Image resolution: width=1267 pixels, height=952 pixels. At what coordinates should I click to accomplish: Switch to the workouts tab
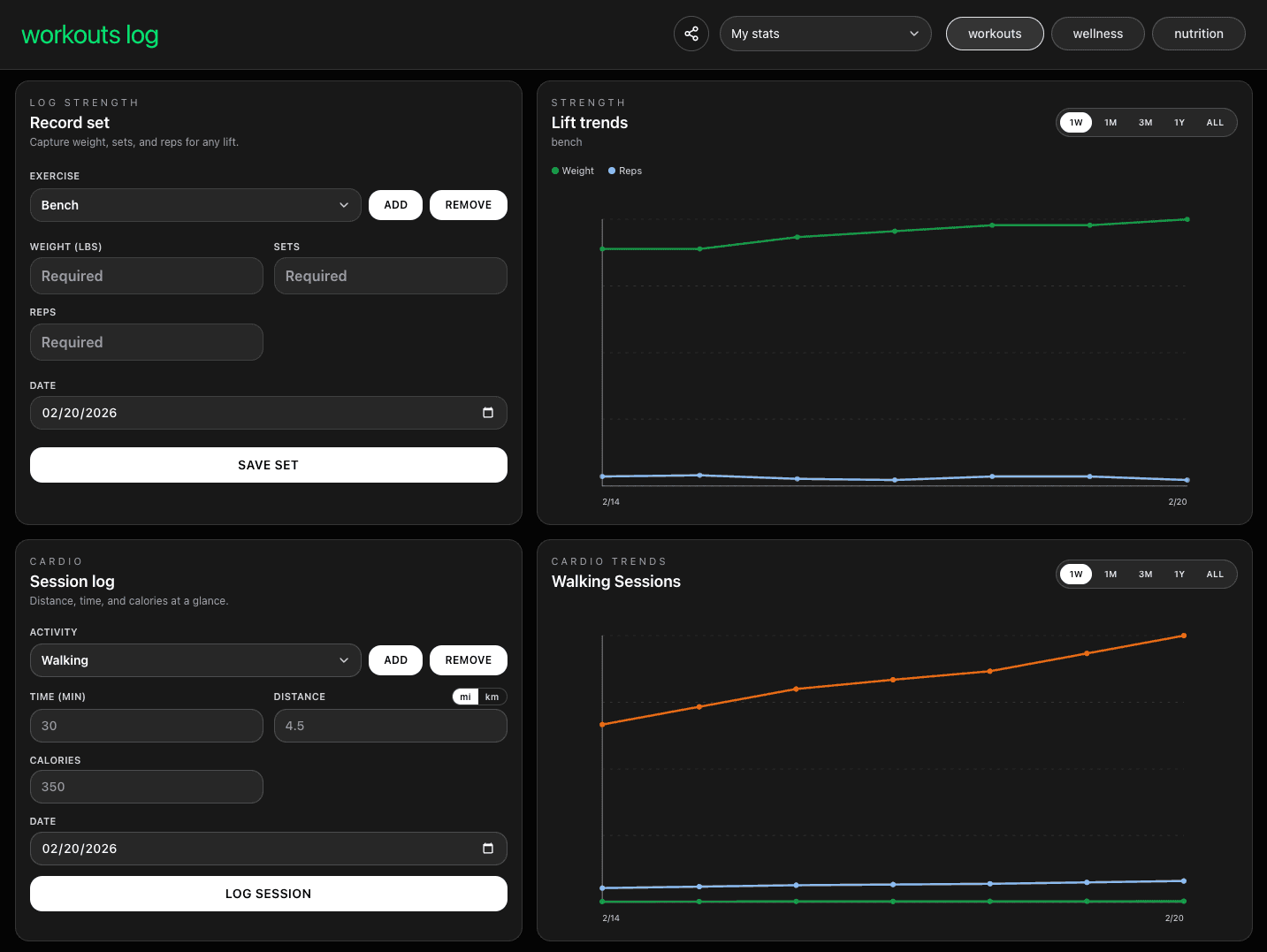click(x=995, y=34)
